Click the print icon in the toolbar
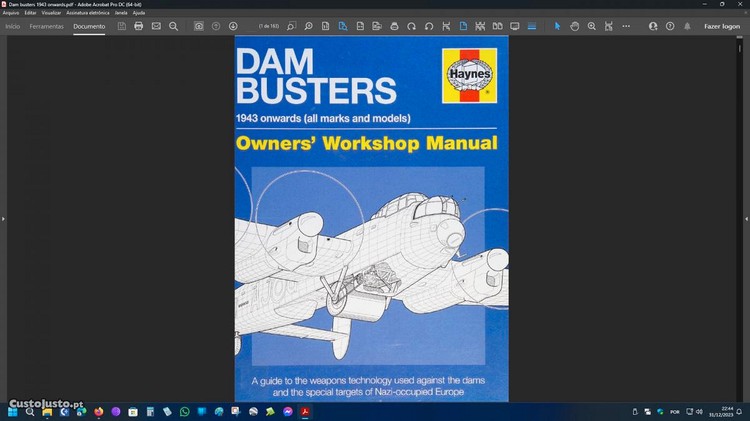This screenshot has height=421, width=750. (x=138, y=26)
